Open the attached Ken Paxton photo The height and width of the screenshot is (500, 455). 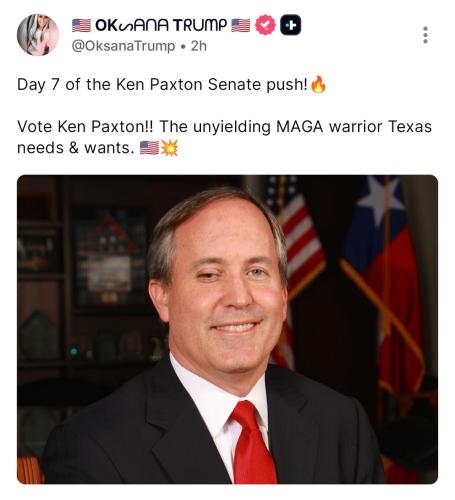click(227, 329)
